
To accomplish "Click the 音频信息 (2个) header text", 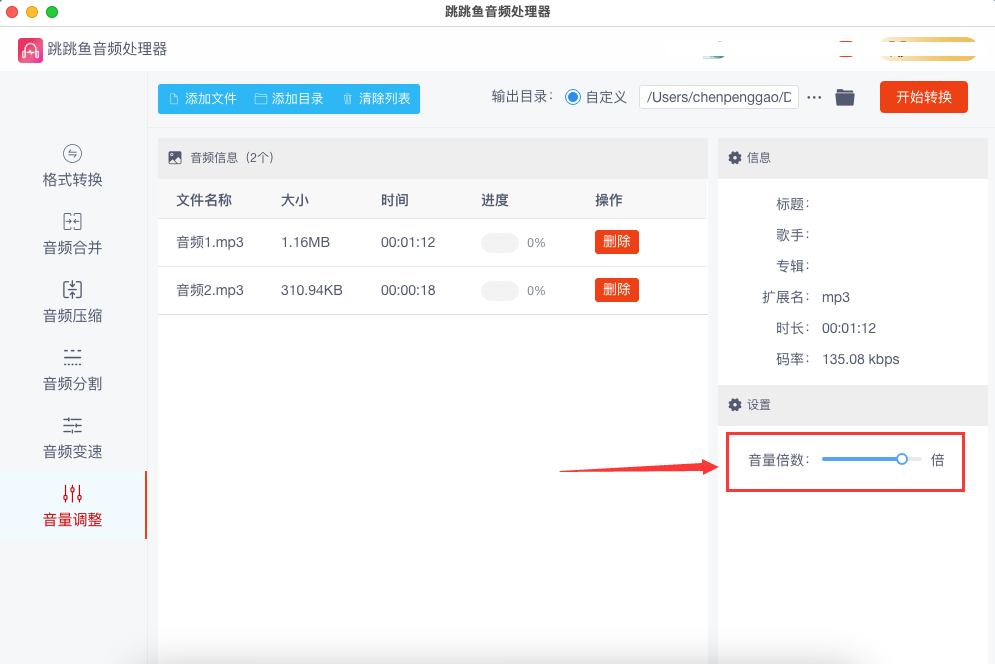I will point(232,157).
